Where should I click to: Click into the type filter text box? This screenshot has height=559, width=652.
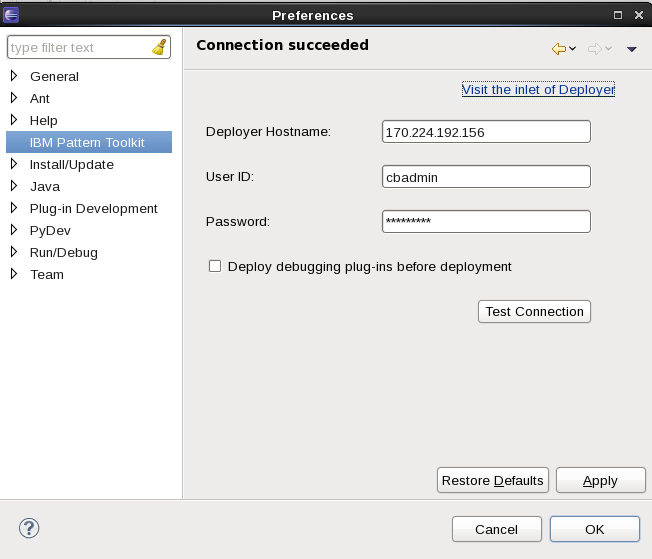click(80, 47)
